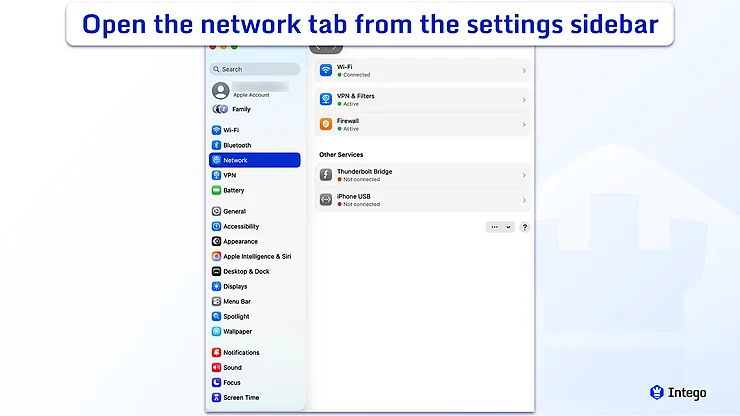This screenshot has width=740, height=416.
Task: Click the 'Thunderbolt Bridge' service name
Action: (x=364, y=171)
